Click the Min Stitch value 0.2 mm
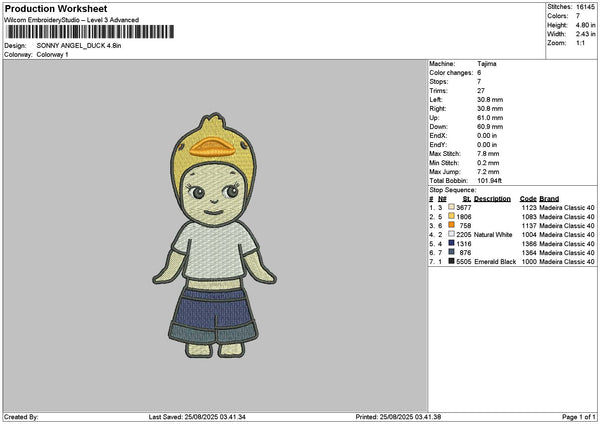 (x=488, y=163)
